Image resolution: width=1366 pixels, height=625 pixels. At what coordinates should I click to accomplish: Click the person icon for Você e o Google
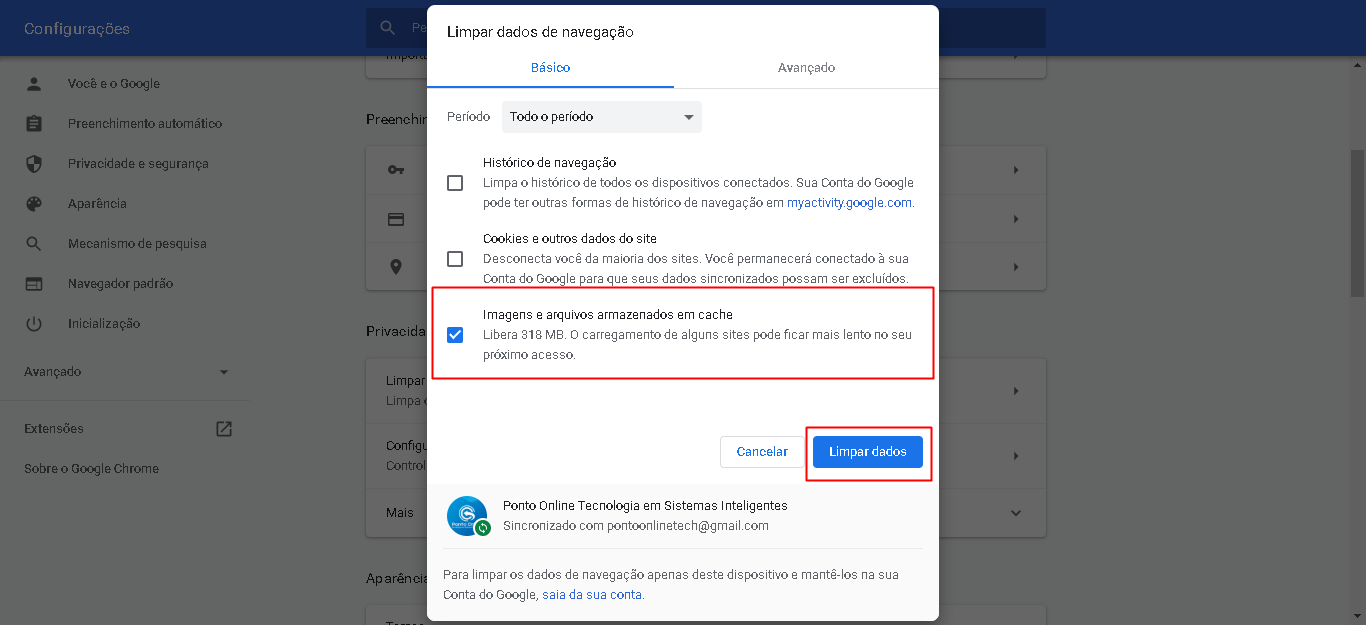click(34, 84)
